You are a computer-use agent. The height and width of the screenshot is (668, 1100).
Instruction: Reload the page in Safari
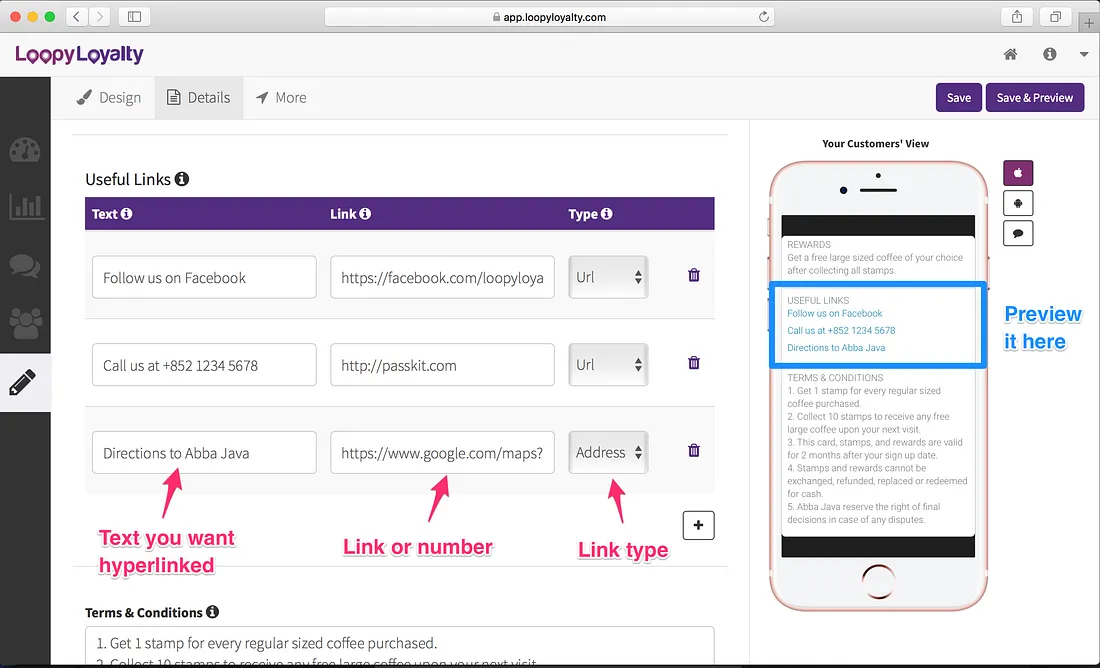click(763, 17)
